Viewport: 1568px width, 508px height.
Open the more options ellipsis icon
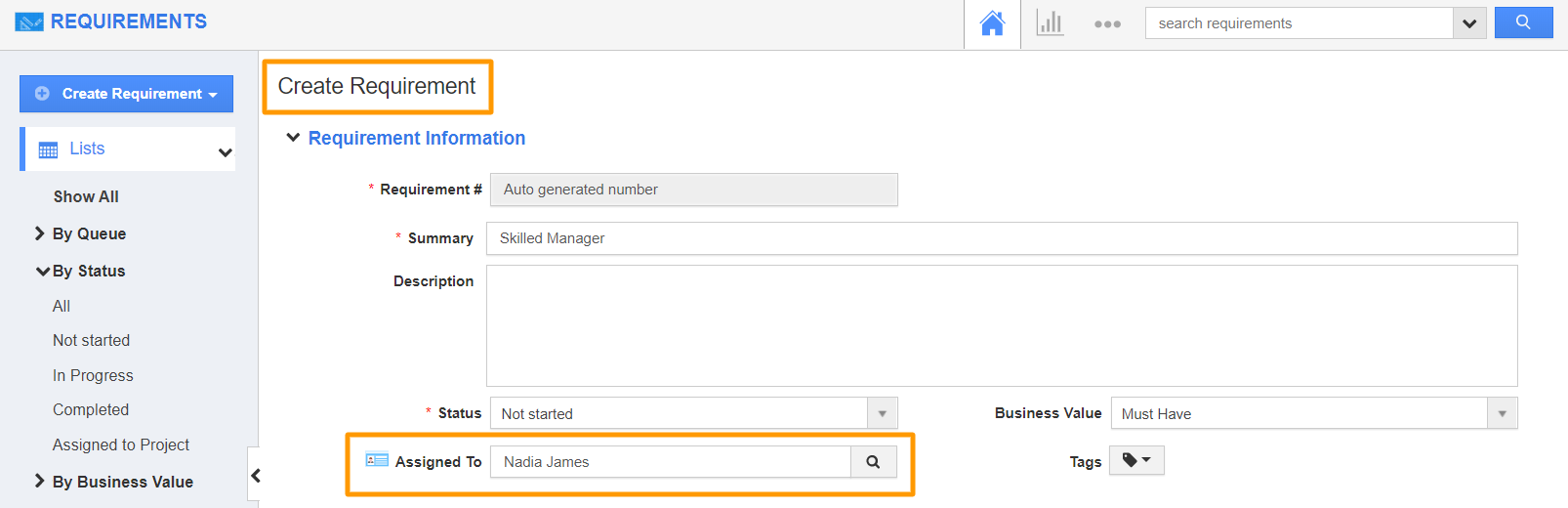point(1107,24)
